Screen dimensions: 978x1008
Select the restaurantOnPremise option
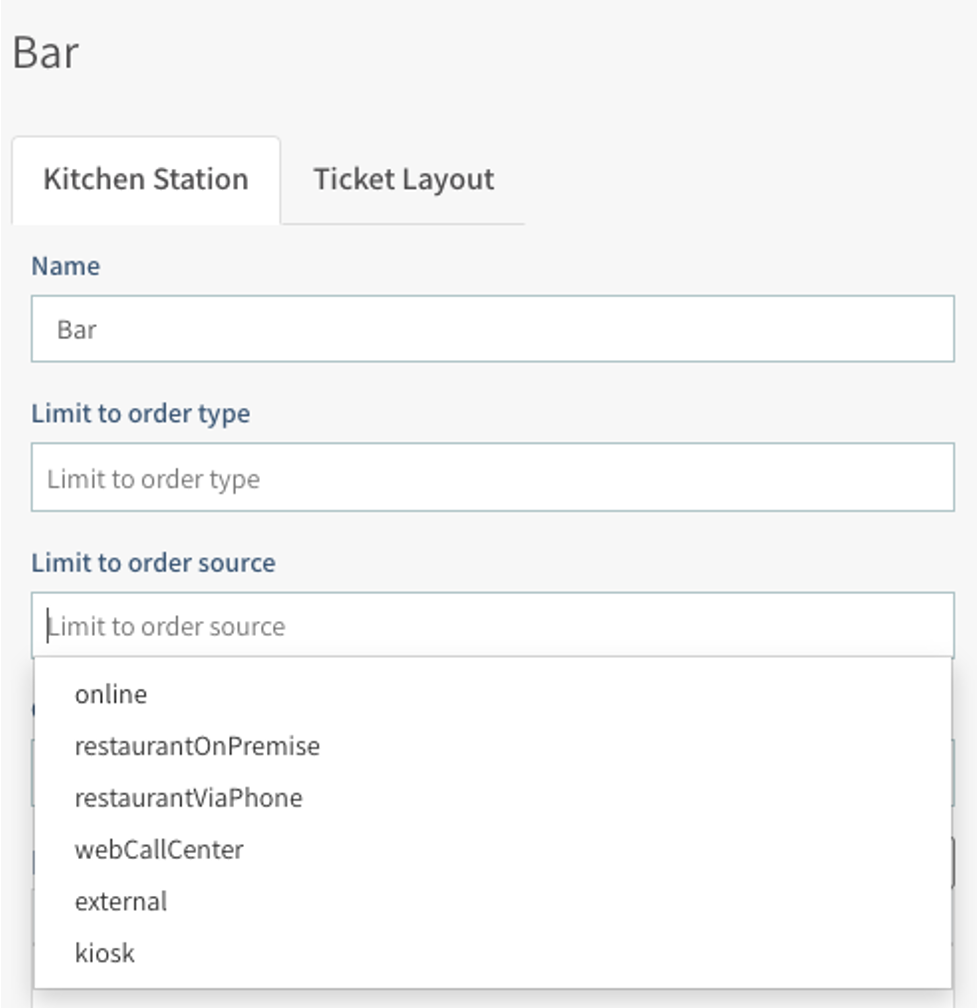pyautogui.click(x=197, y=746)
